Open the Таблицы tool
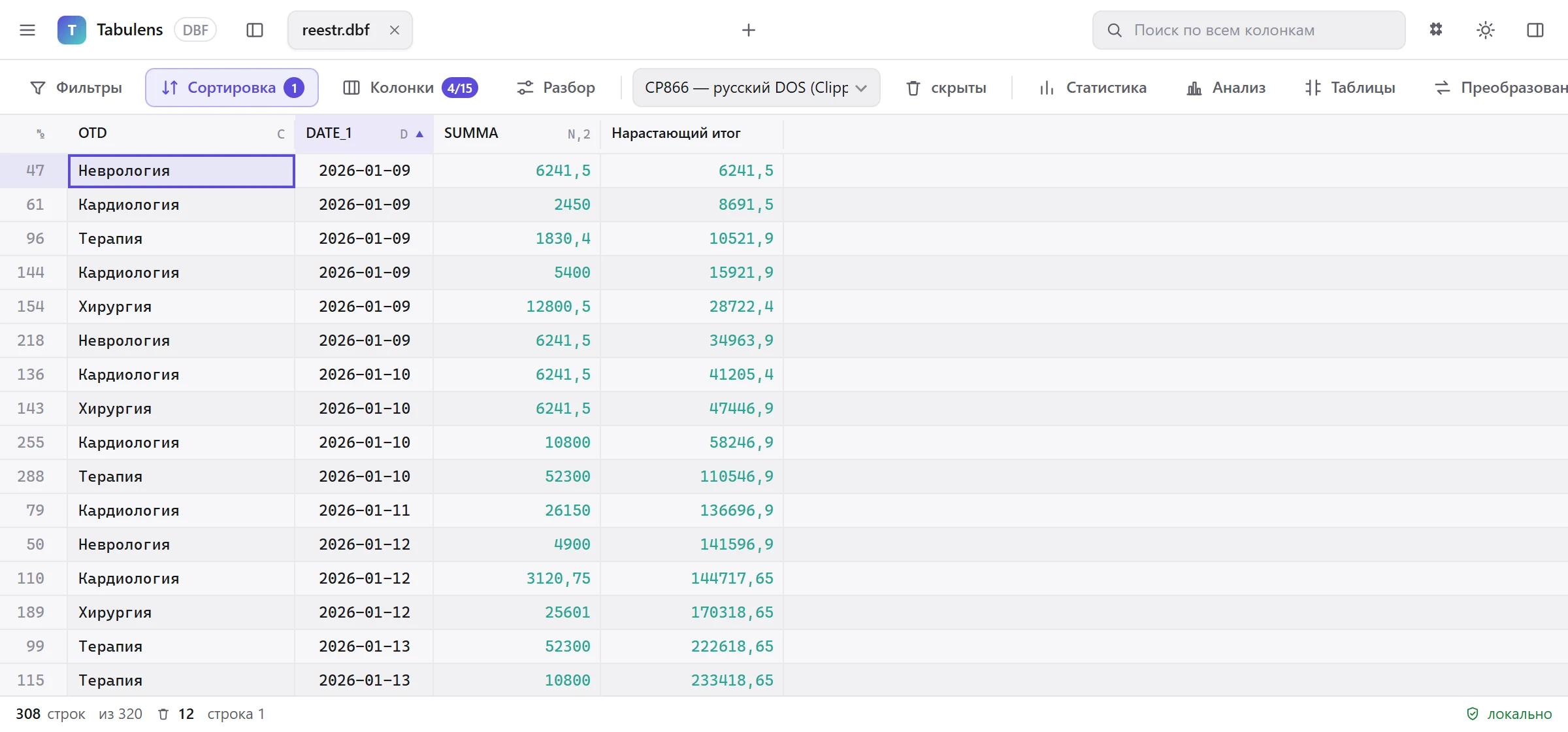 click(x=1350, y=88)
